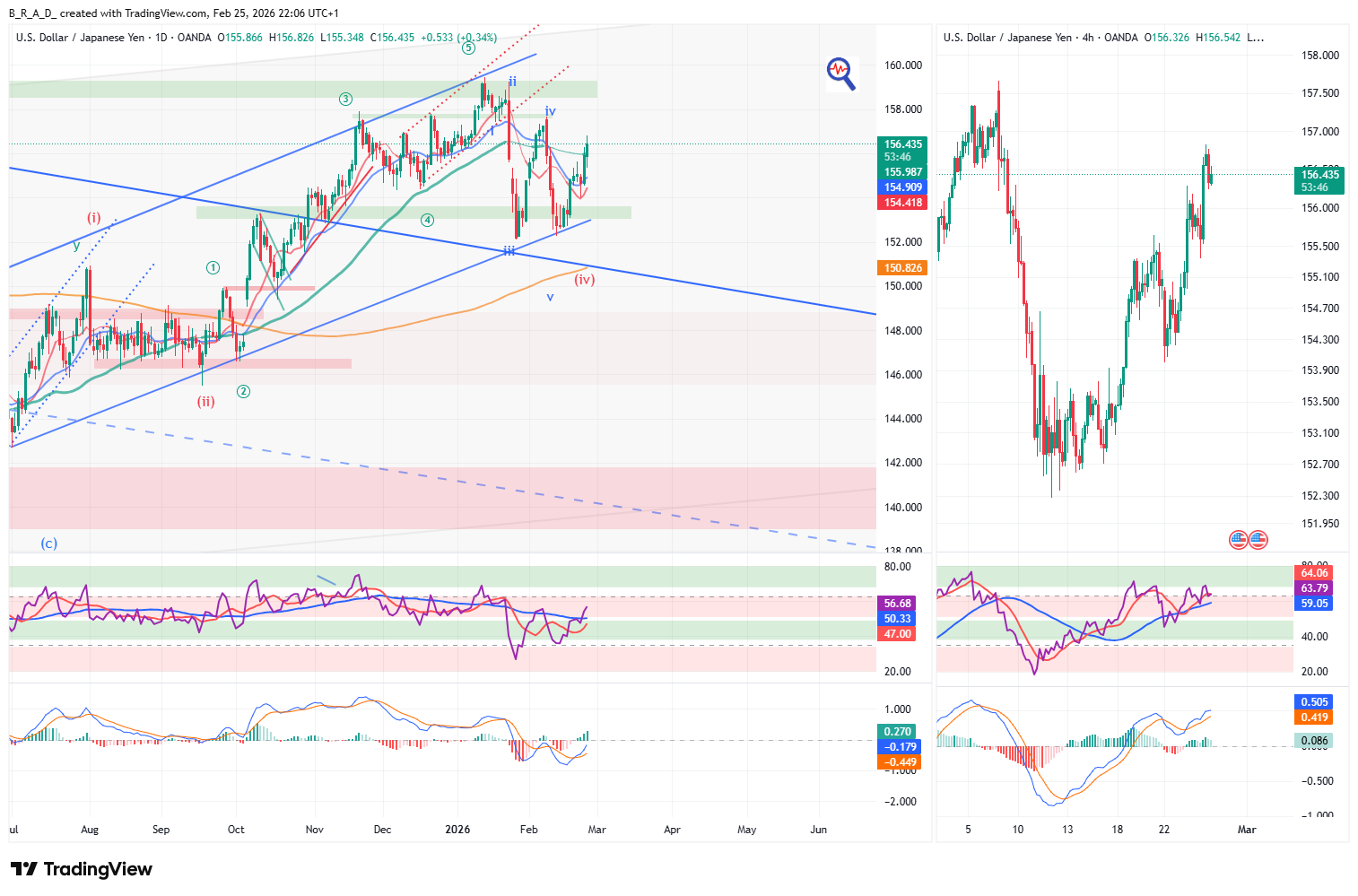Click the red (iv) wave label
The image size is (1358, 896).
pyautogui.click(x=584, y=280)
